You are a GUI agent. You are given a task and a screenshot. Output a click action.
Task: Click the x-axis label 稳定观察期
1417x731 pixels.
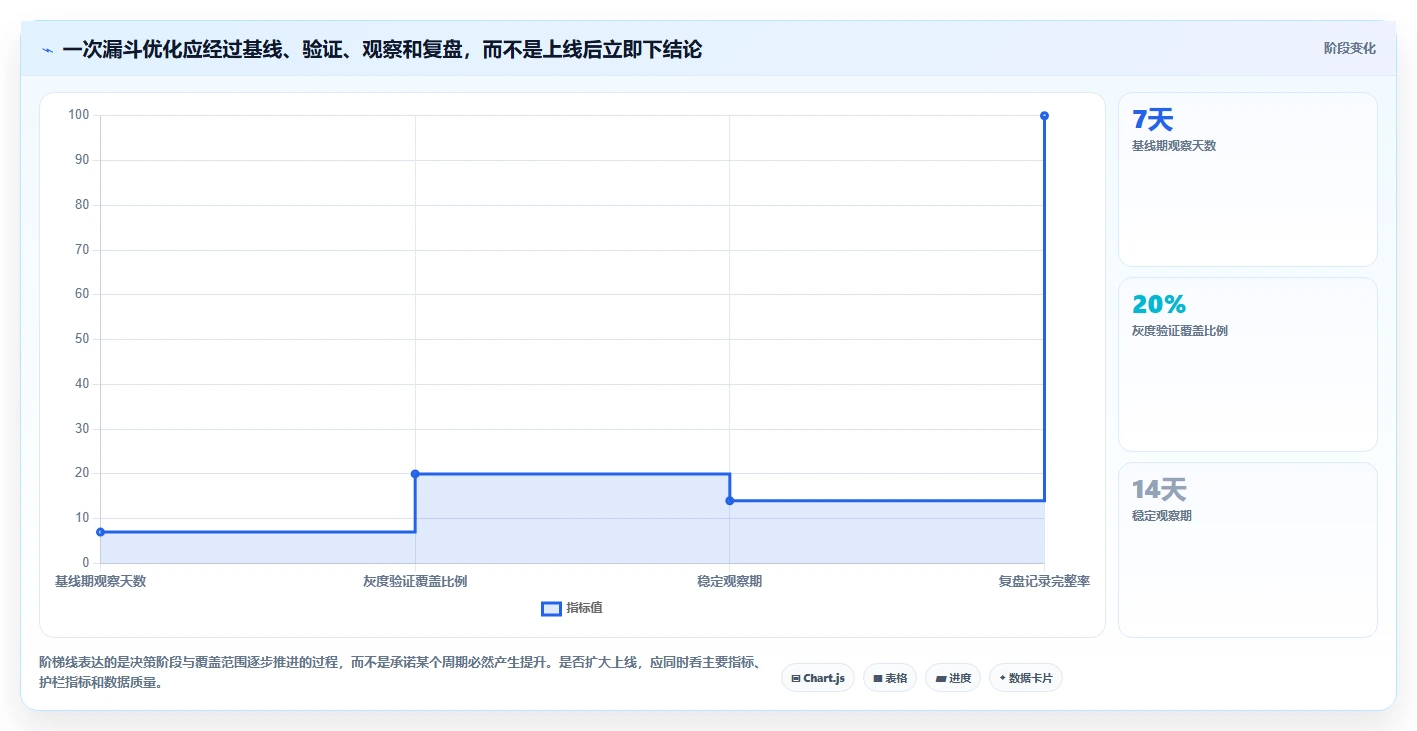tap(729, 581)
